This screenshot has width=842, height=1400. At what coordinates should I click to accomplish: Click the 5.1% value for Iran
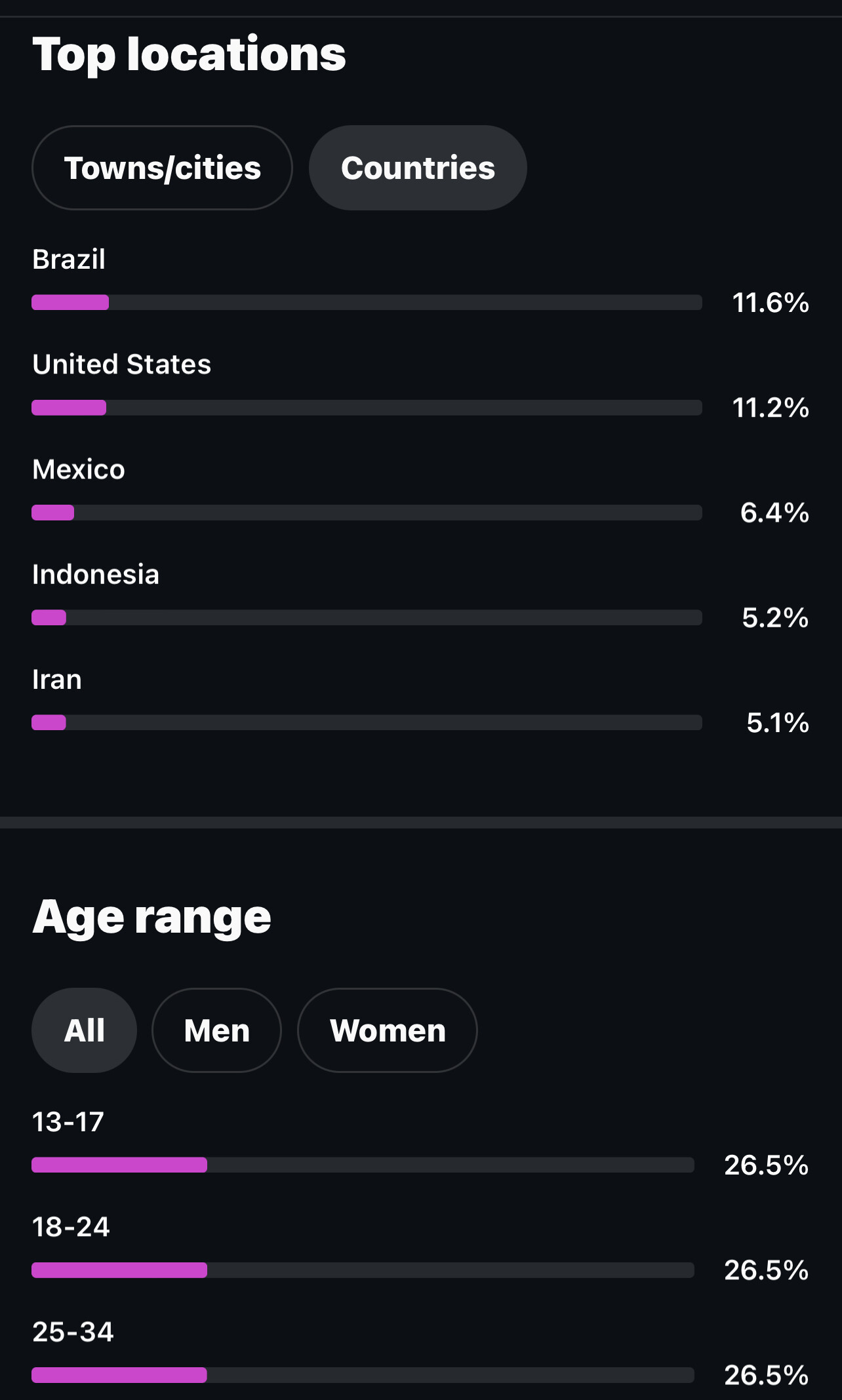778,723
